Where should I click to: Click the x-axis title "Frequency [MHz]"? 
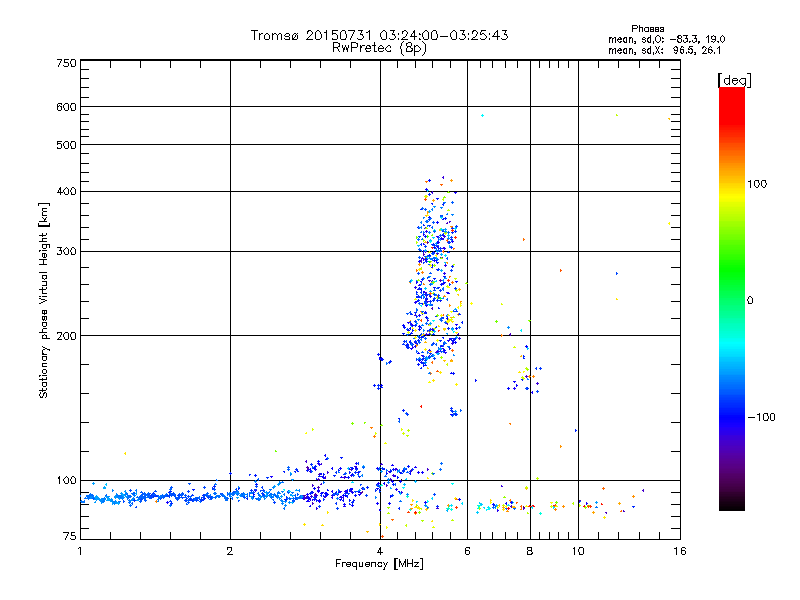click(x=379, y=564)
